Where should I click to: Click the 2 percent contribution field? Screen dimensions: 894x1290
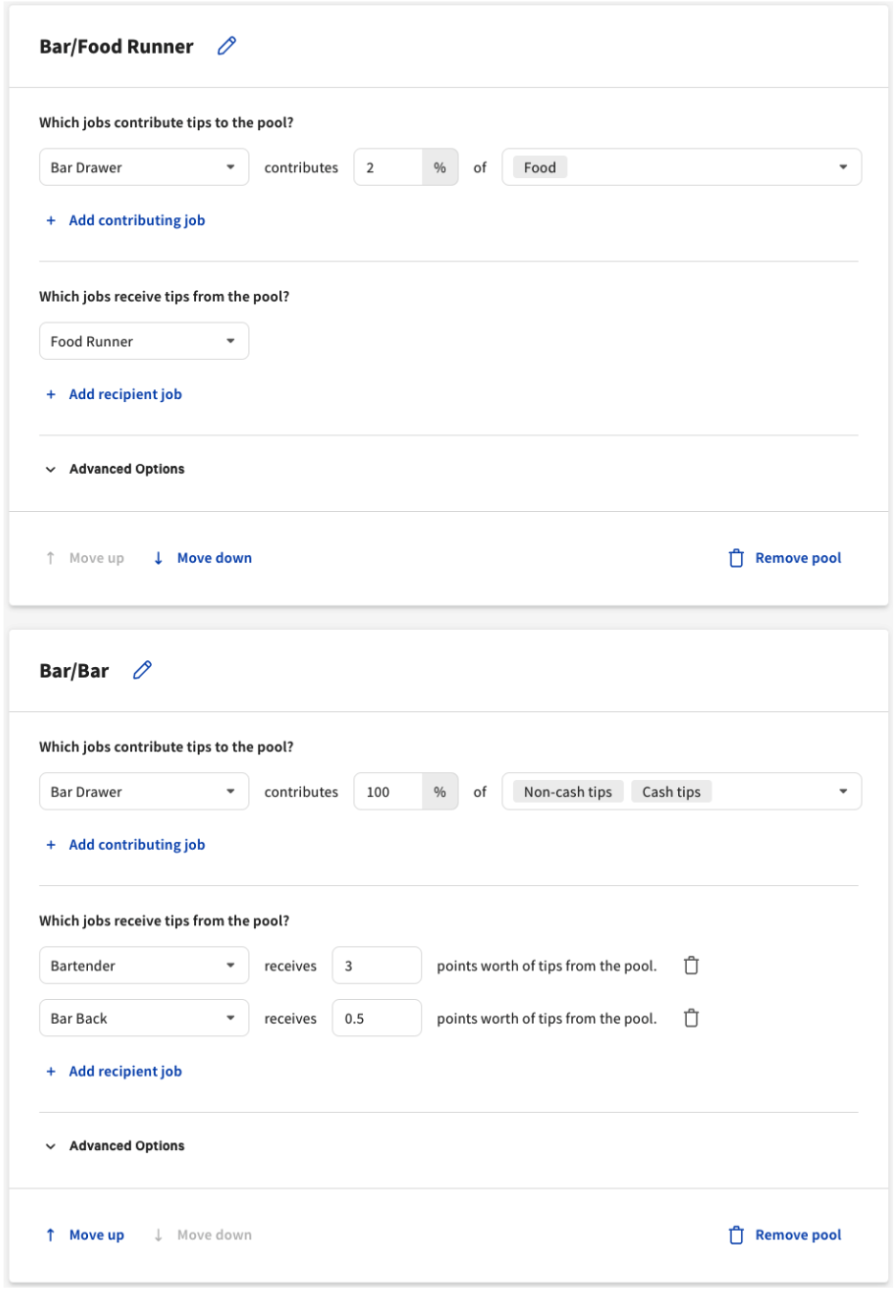click(388, 168)
